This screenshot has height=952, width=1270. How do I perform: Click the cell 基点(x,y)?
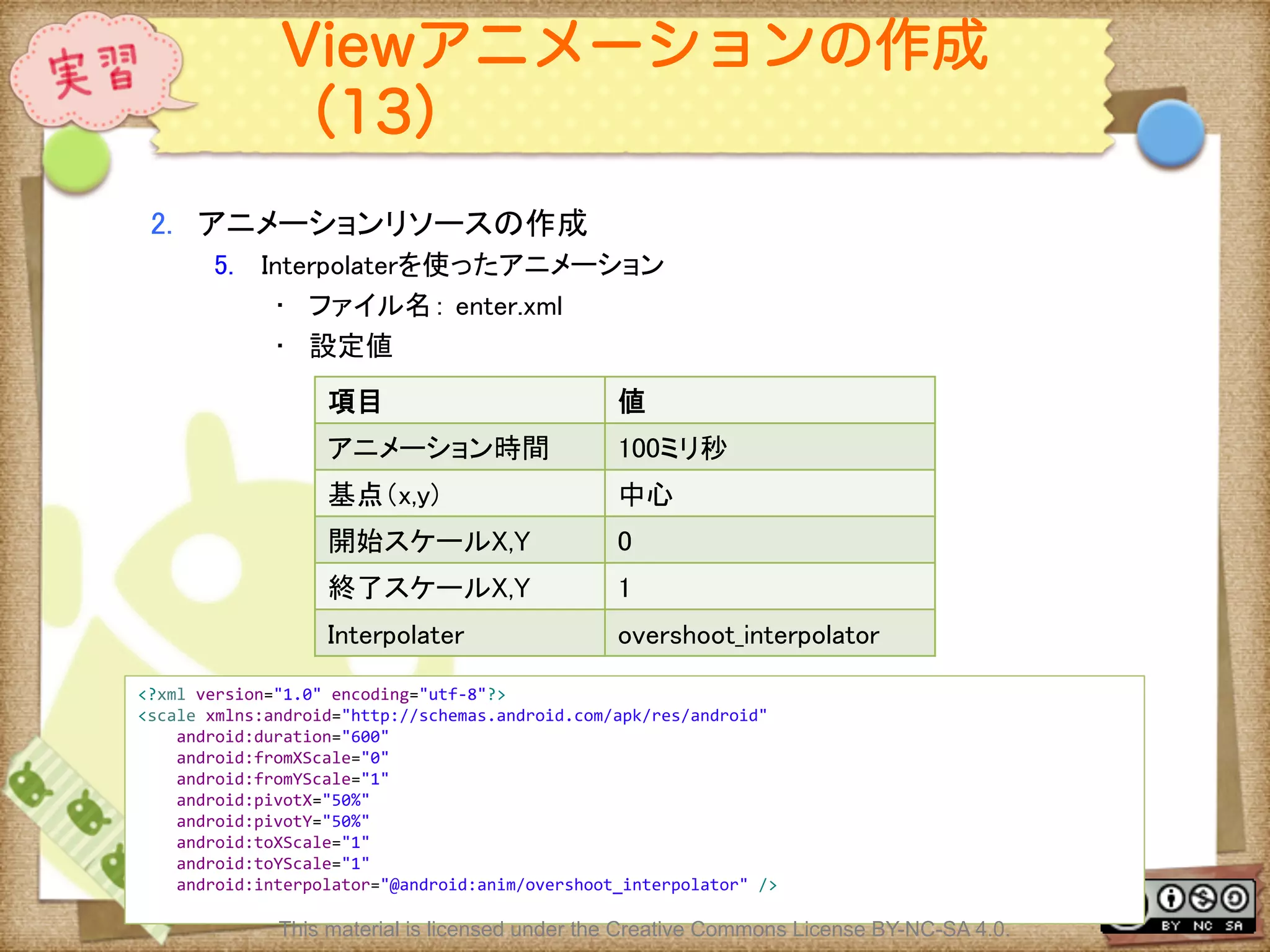[460, 493]
